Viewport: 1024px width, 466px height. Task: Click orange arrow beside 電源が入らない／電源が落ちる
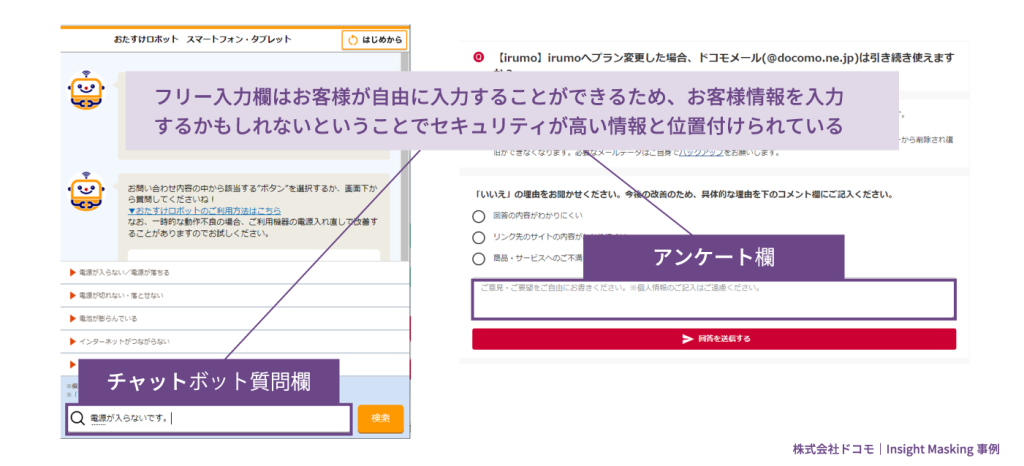click(x=73, y=273)
